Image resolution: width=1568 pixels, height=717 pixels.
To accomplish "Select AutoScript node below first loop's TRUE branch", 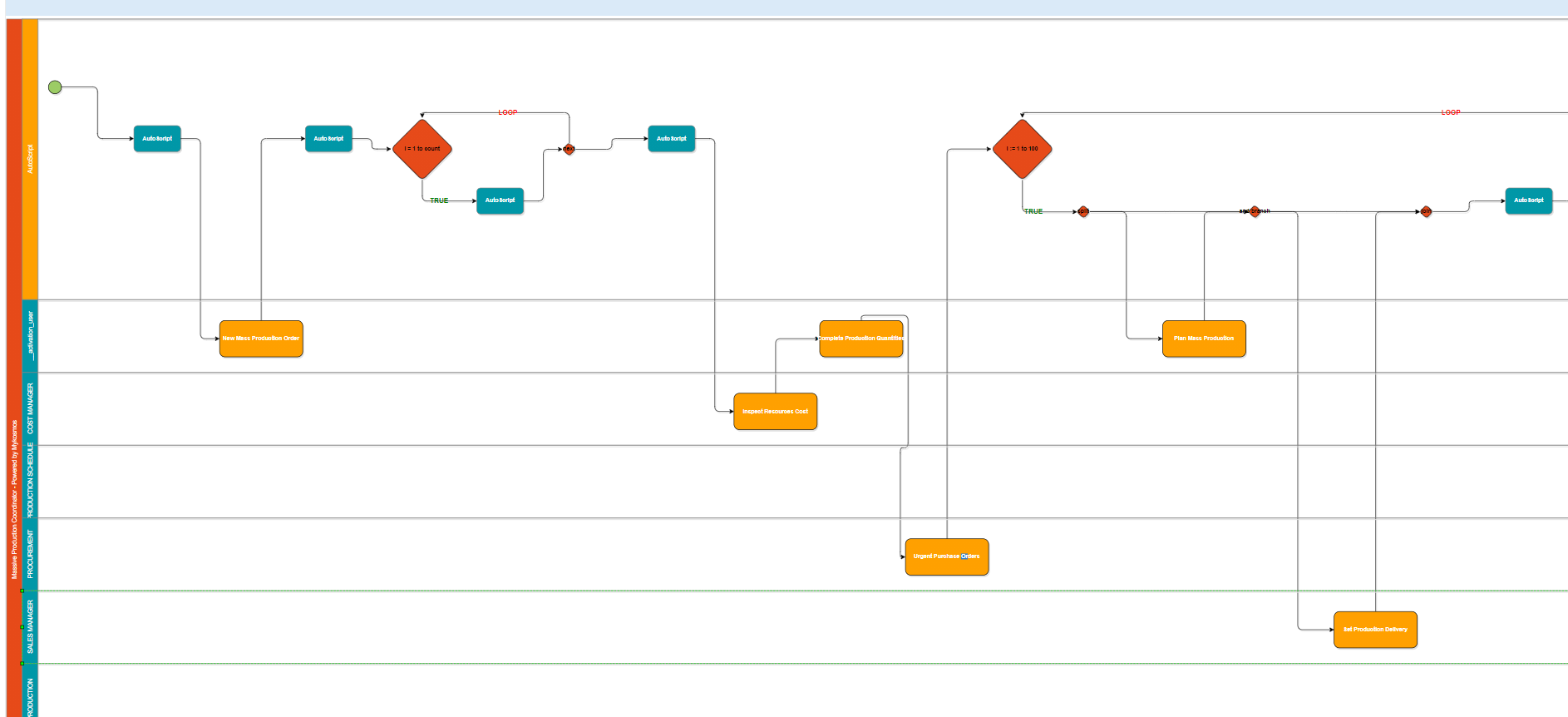I will [500, 200].
